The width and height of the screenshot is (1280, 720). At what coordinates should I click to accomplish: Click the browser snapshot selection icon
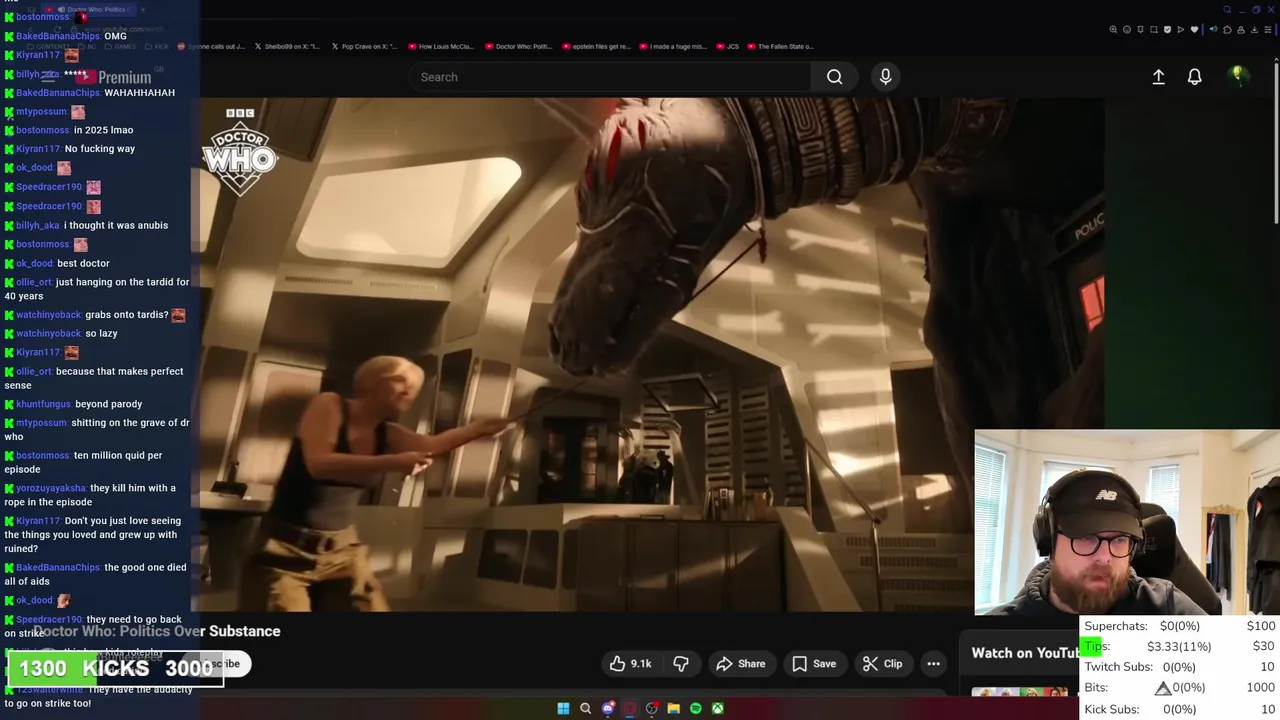[1154, 30]
